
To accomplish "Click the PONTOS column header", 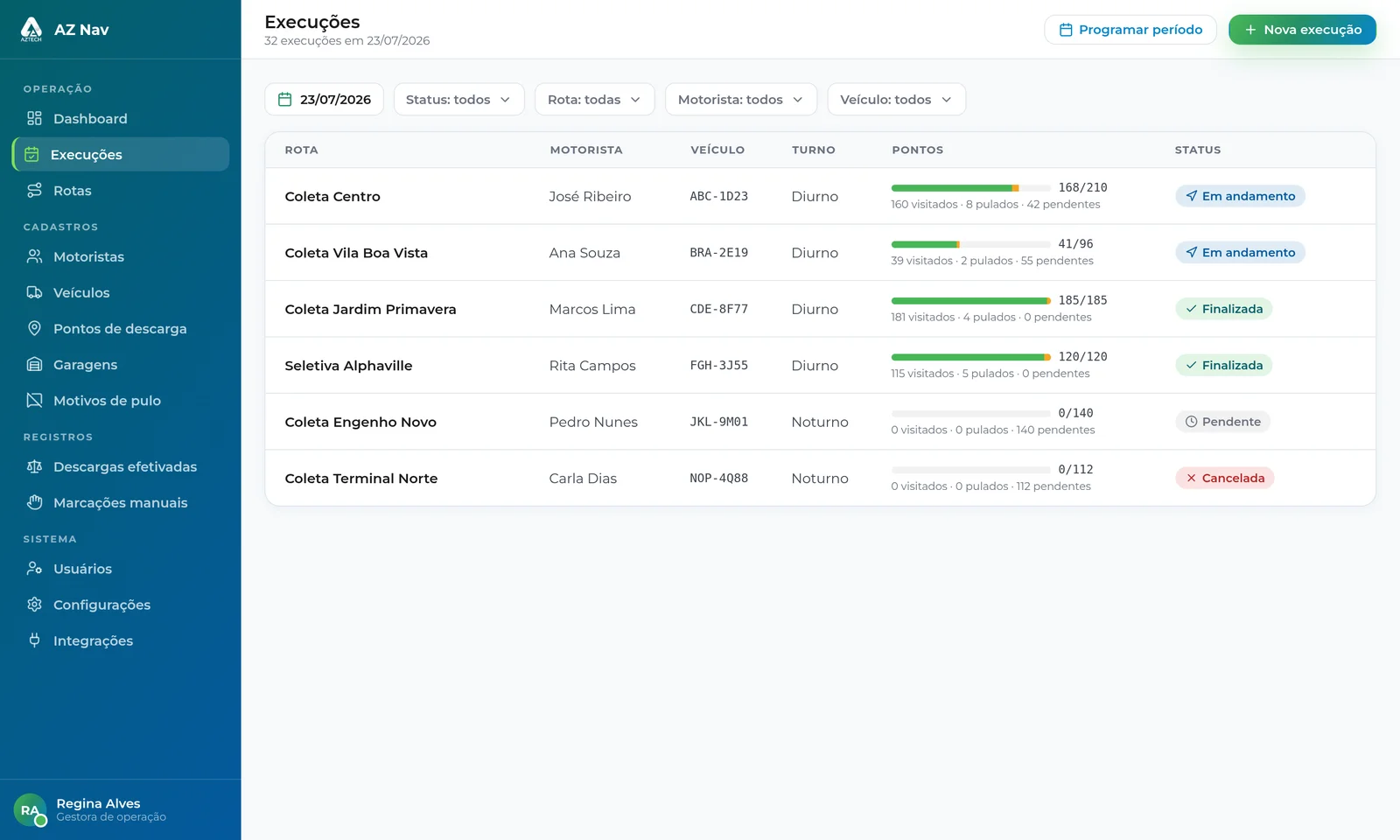I will [x=917, y=150].
